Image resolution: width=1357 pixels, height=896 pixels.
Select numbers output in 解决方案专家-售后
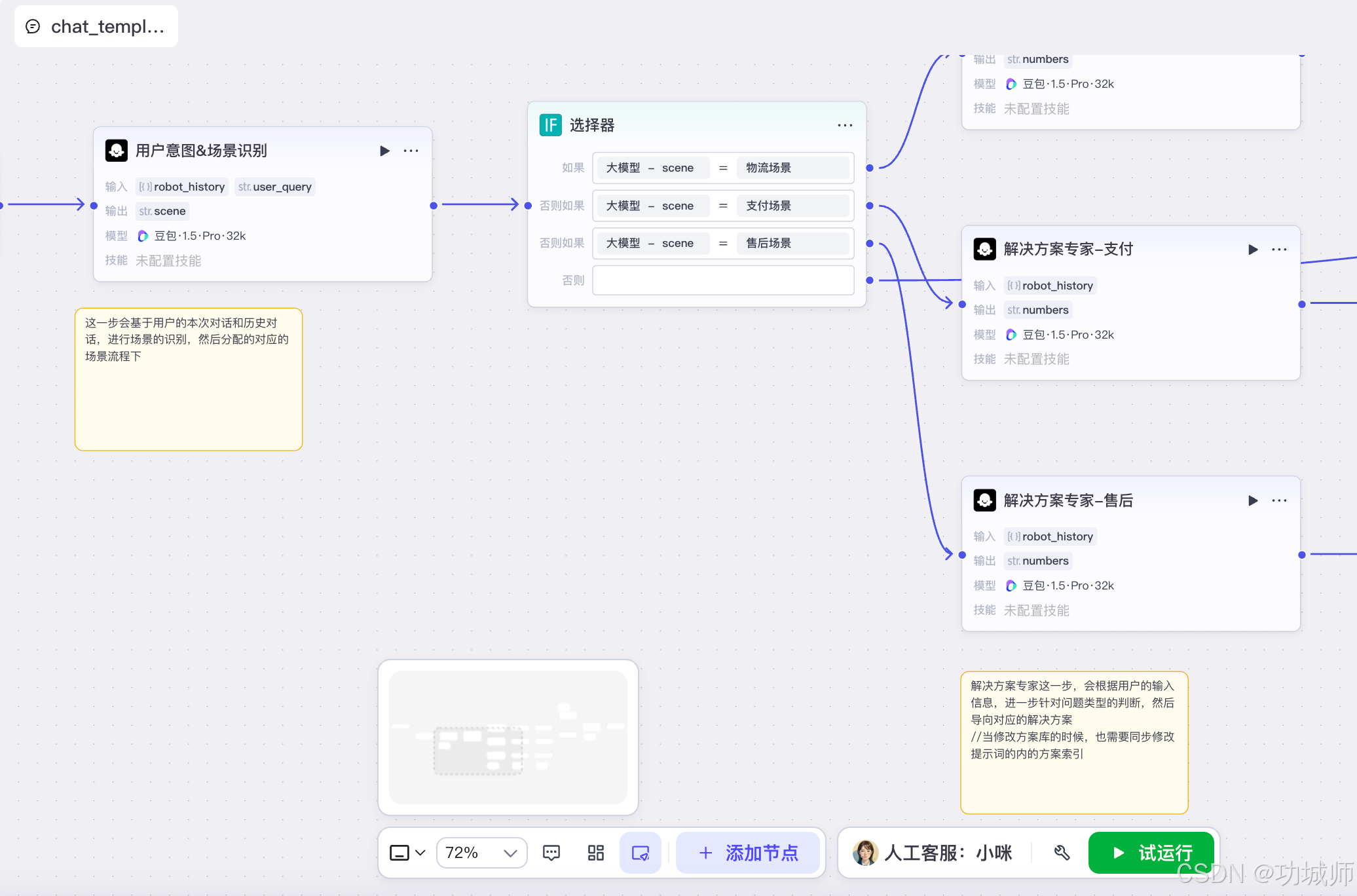1038,561
